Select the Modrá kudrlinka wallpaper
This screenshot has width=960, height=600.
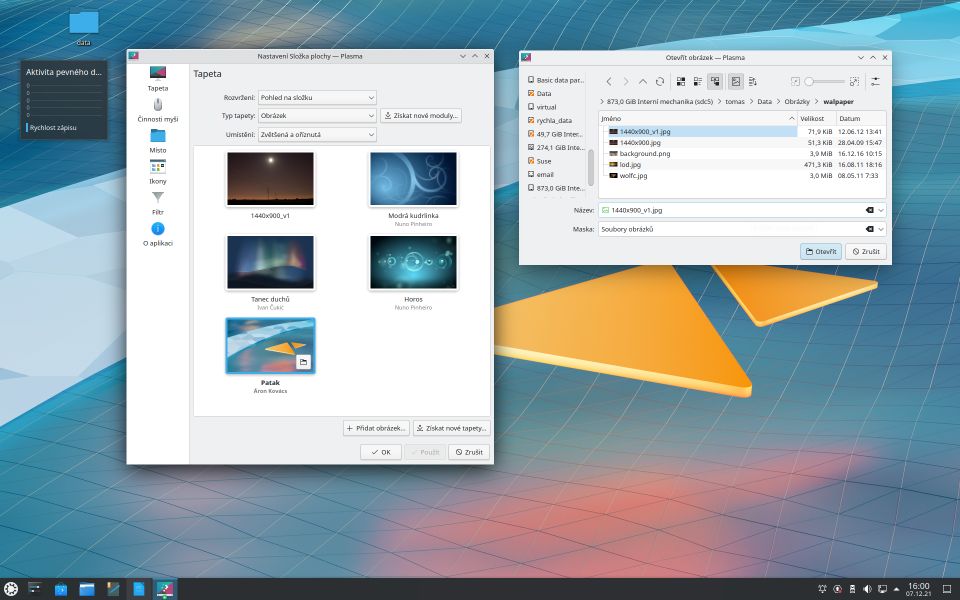click(413, 179)
